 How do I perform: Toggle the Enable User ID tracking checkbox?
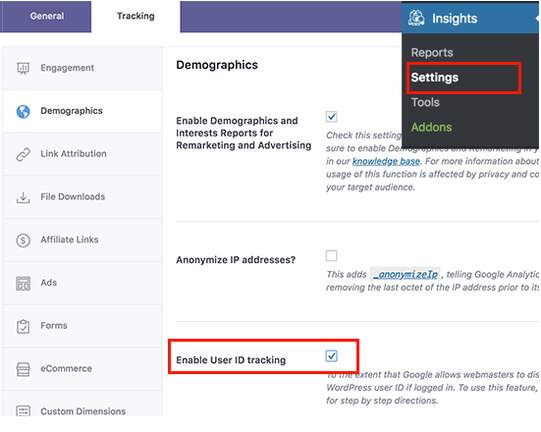click(331, 356)
